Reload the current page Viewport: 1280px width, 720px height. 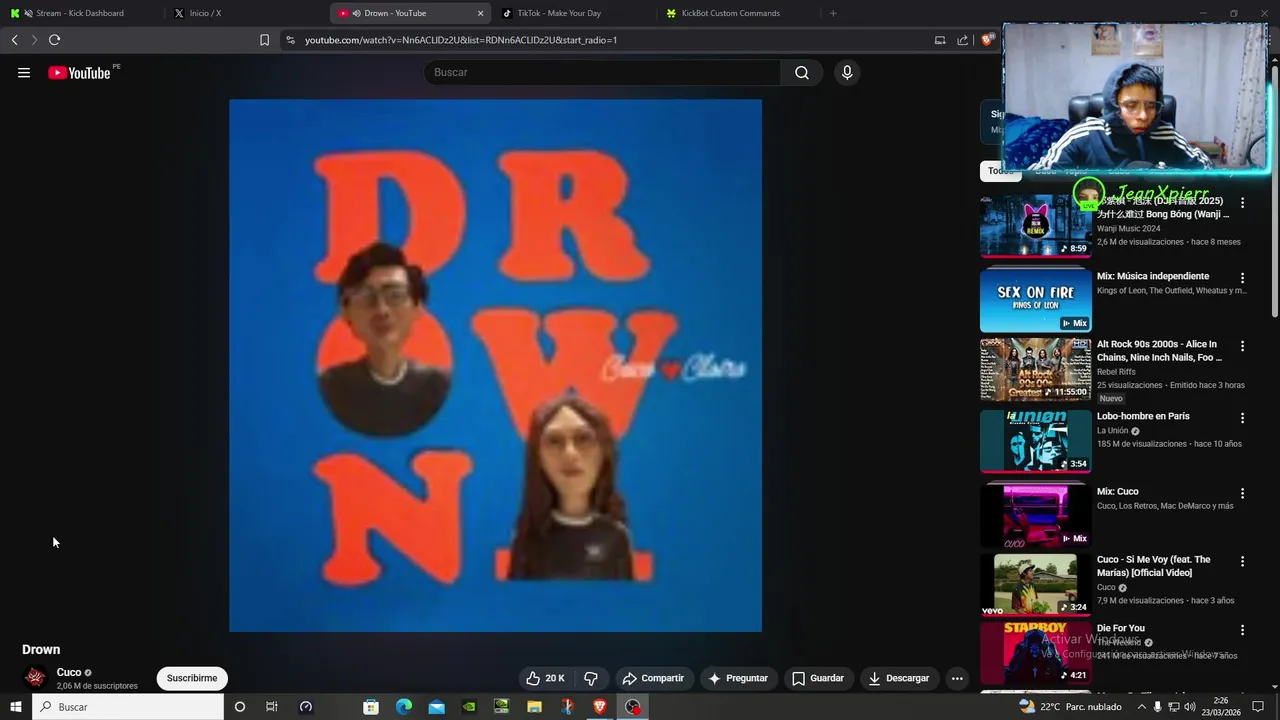54,40
